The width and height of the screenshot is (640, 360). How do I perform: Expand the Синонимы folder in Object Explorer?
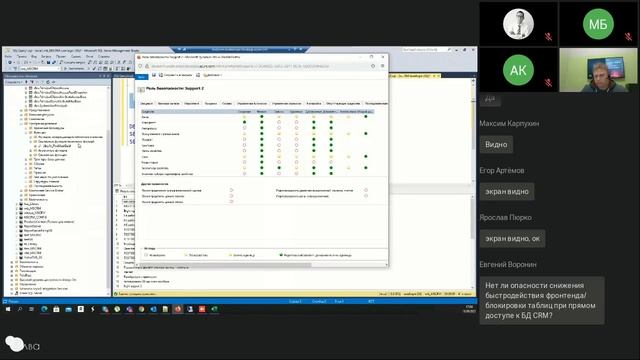point(21,119)
